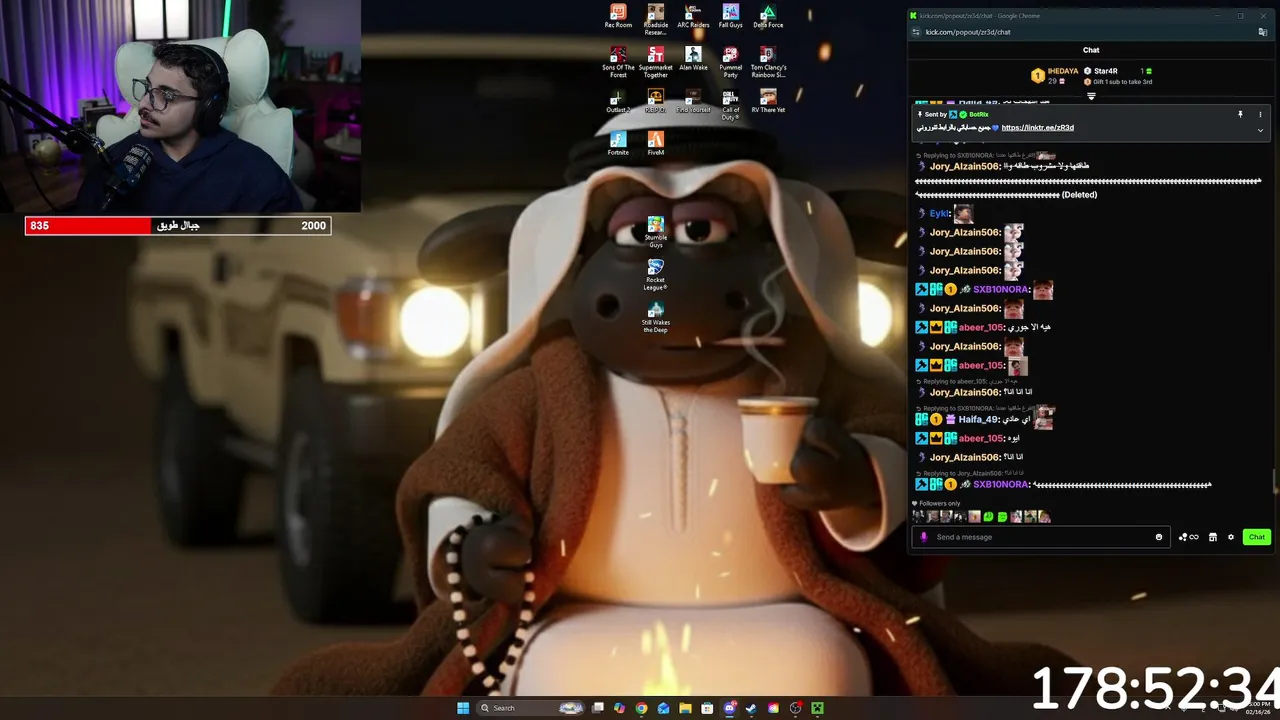Select the Stumble Guys desktop icon
The image size is (1280, 720).
click(x=656, y=232)
